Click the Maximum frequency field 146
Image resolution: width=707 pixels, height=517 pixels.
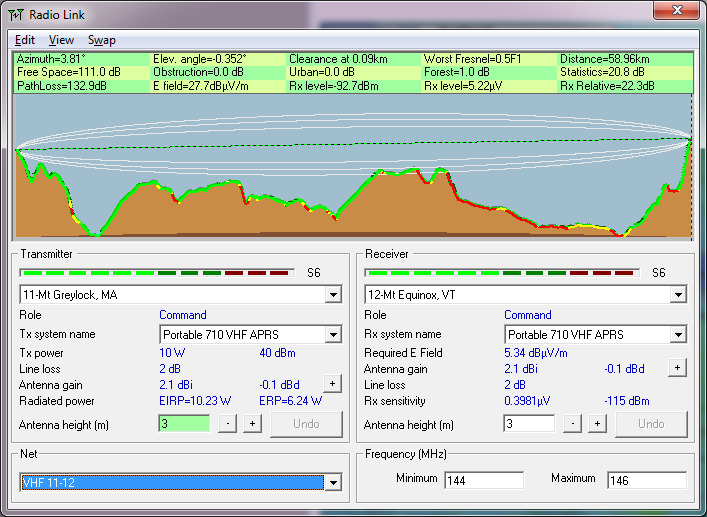click(647, 480)
